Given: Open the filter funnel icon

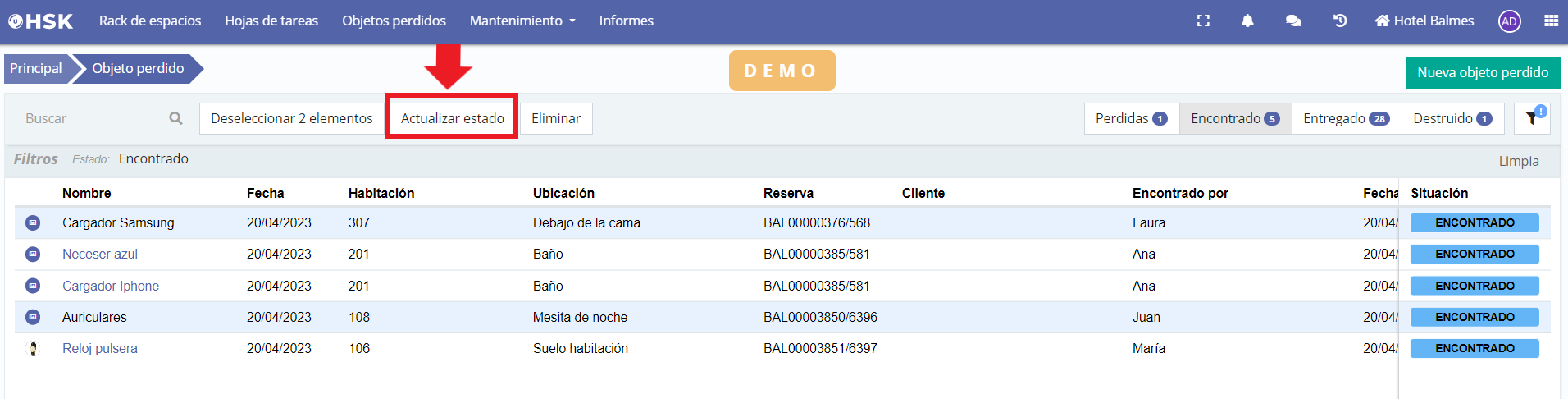Looking at the screenshot, I should 1531,118.
